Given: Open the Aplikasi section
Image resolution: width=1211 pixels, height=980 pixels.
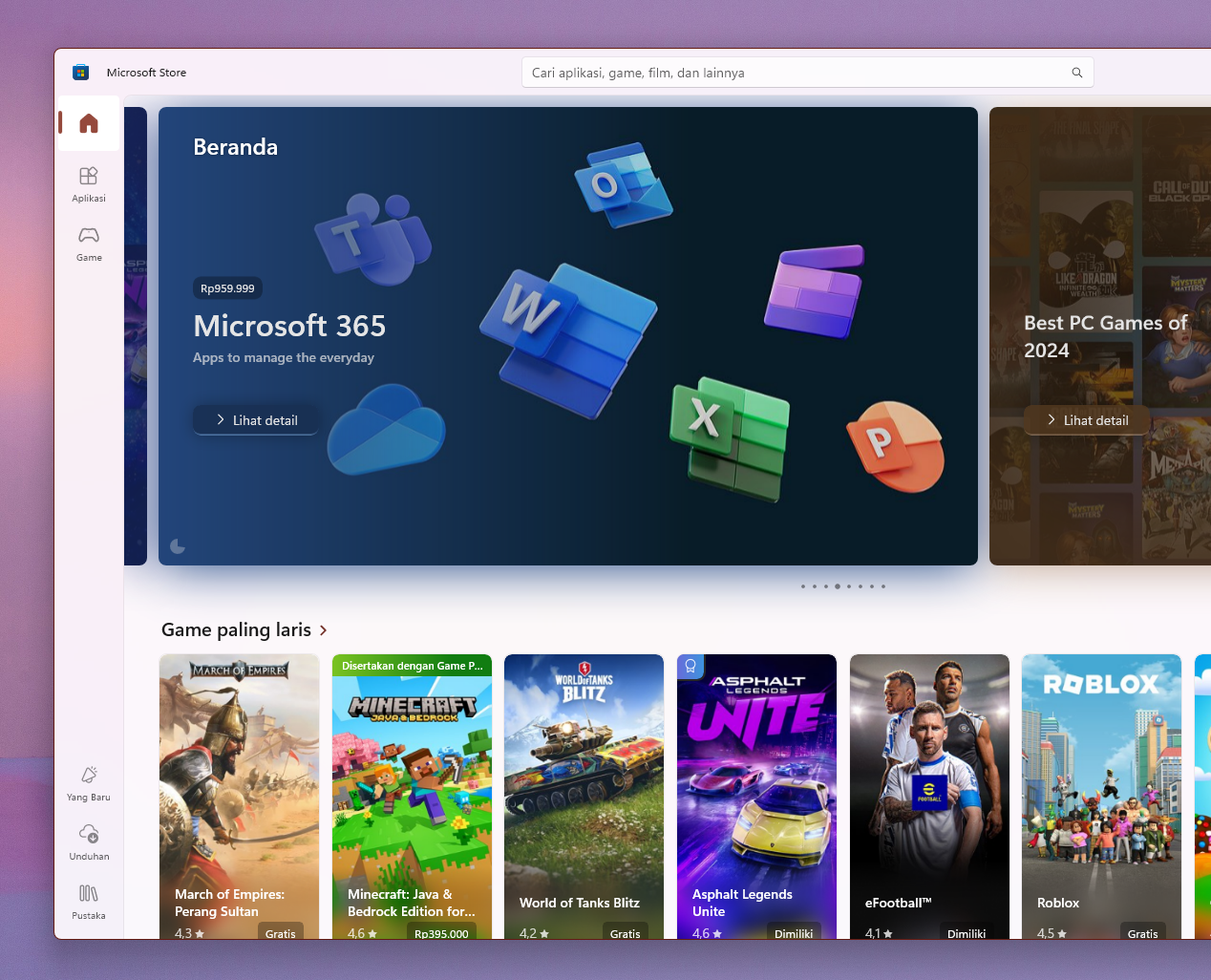Looking at the screenshot, I should (89, 184).
